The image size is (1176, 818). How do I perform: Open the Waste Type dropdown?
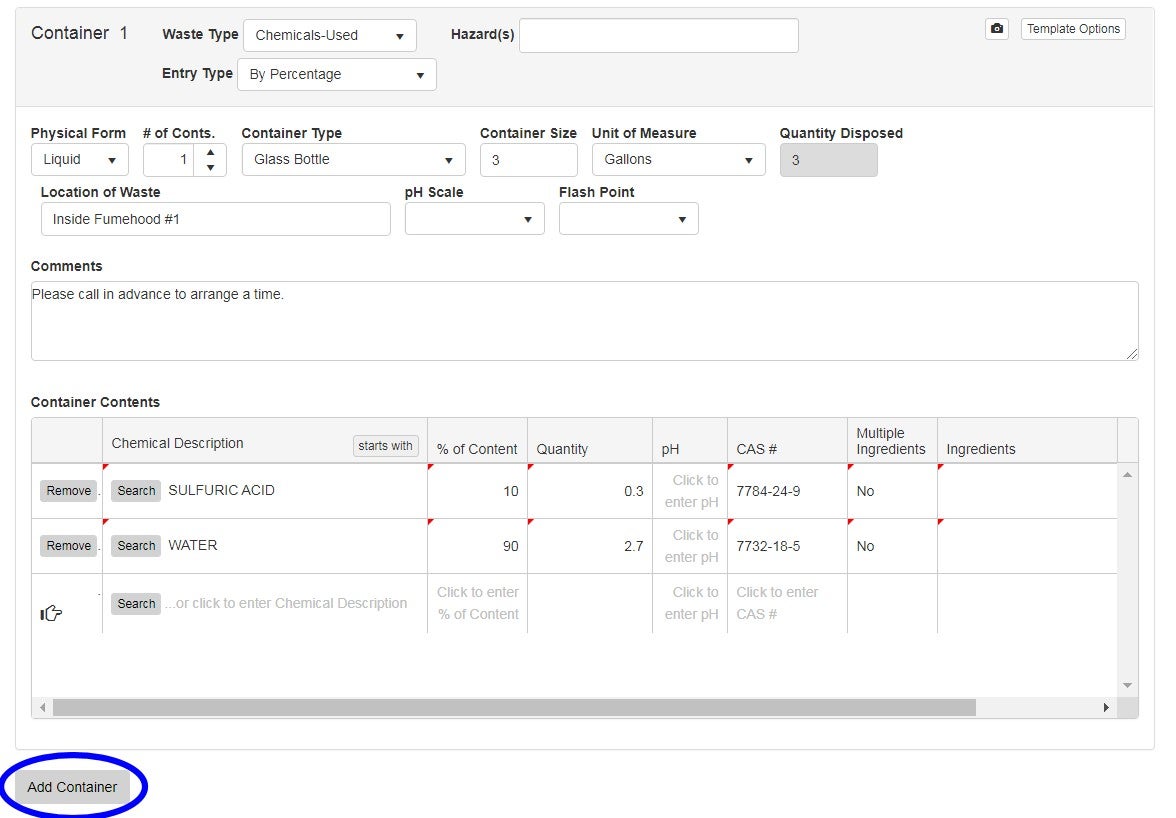point(330,35)
